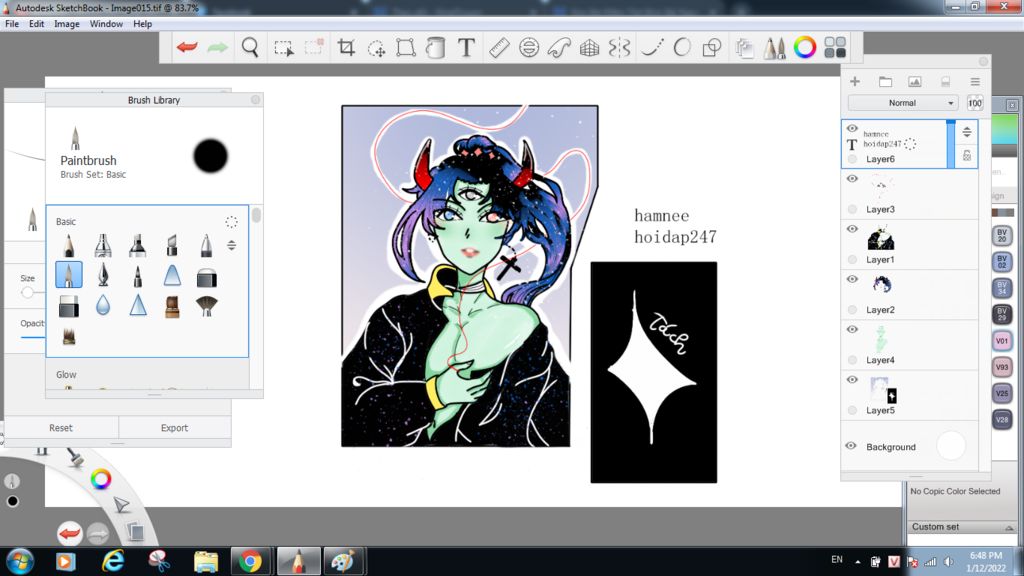Enable the Ellipse guide tool
This screenshot has width=1024, height=576.
click(x=529, y=47)
